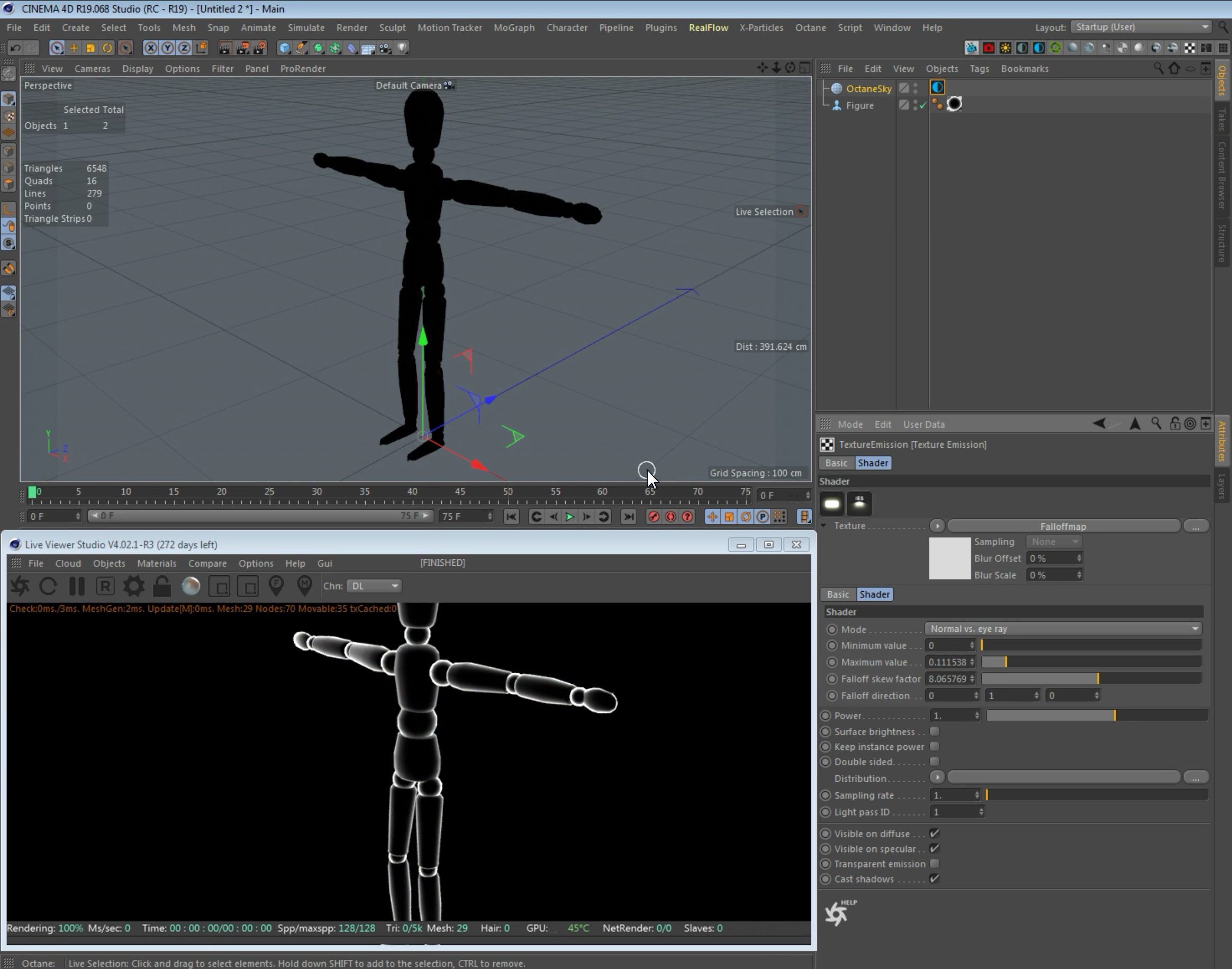1232x969 pixels.
Task: Play the animation forward
Action: (x=570, y=517)
